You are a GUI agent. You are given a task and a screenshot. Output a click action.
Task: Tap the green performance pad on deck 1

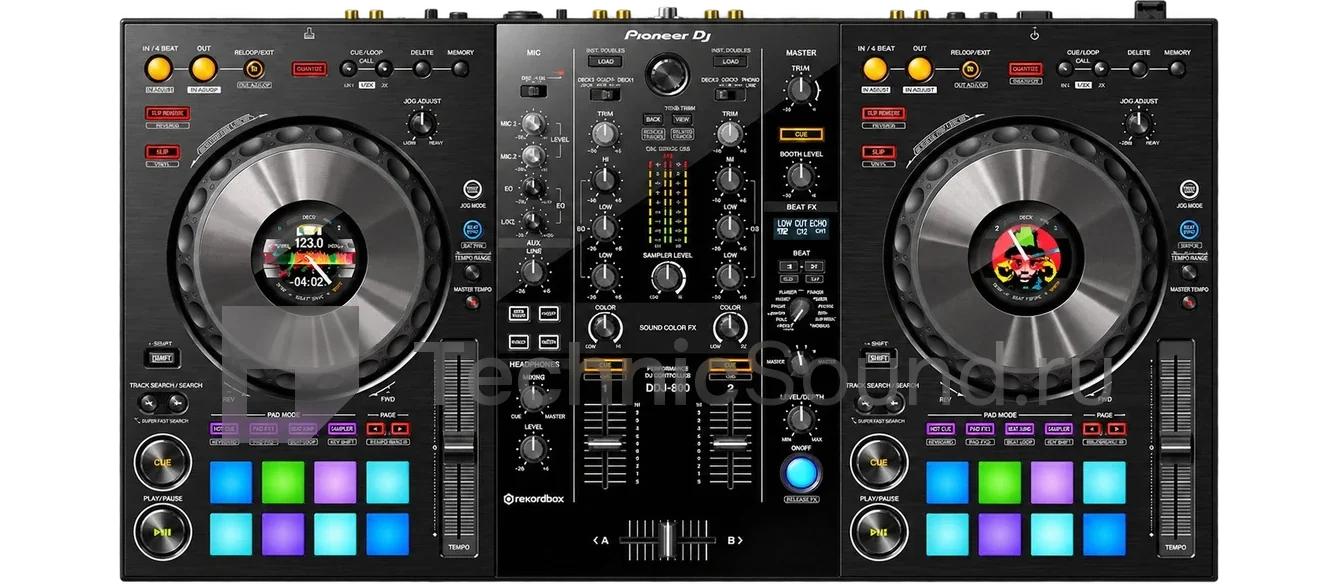(283, 482)
